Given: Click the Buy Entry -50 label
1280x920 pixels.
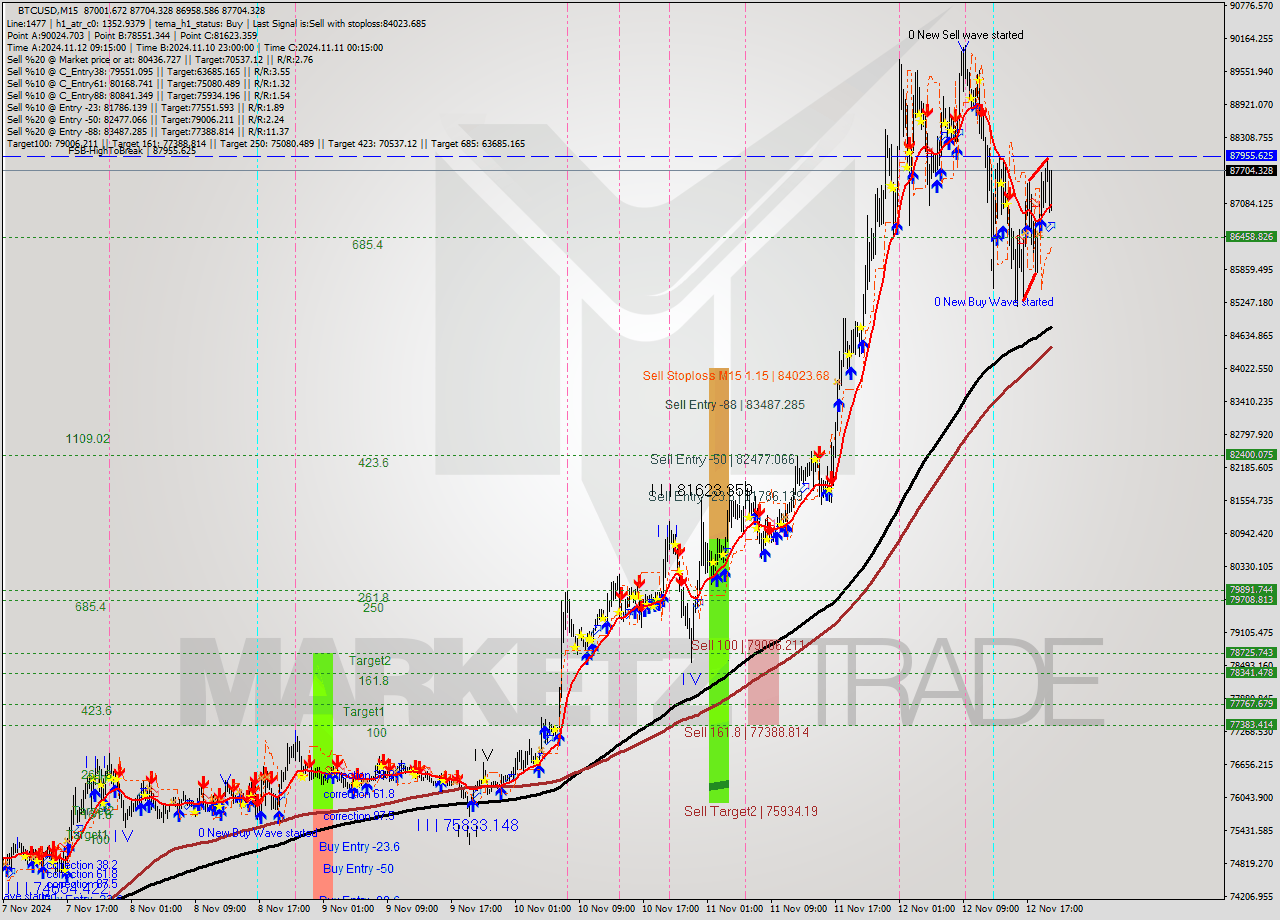Looking at the screenshot, I should 357,869.
